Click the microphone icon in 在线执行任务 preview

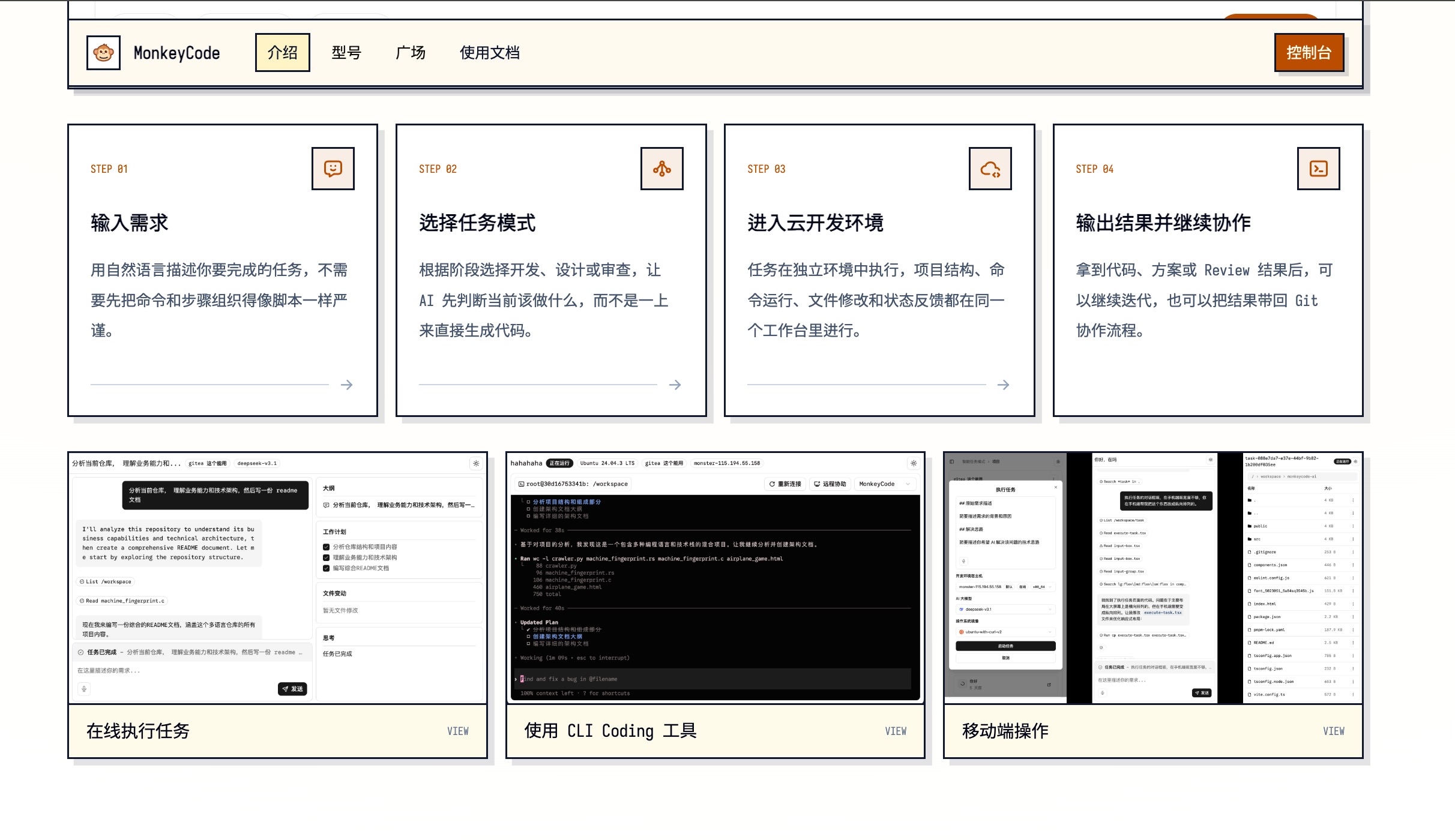(84, 689)
